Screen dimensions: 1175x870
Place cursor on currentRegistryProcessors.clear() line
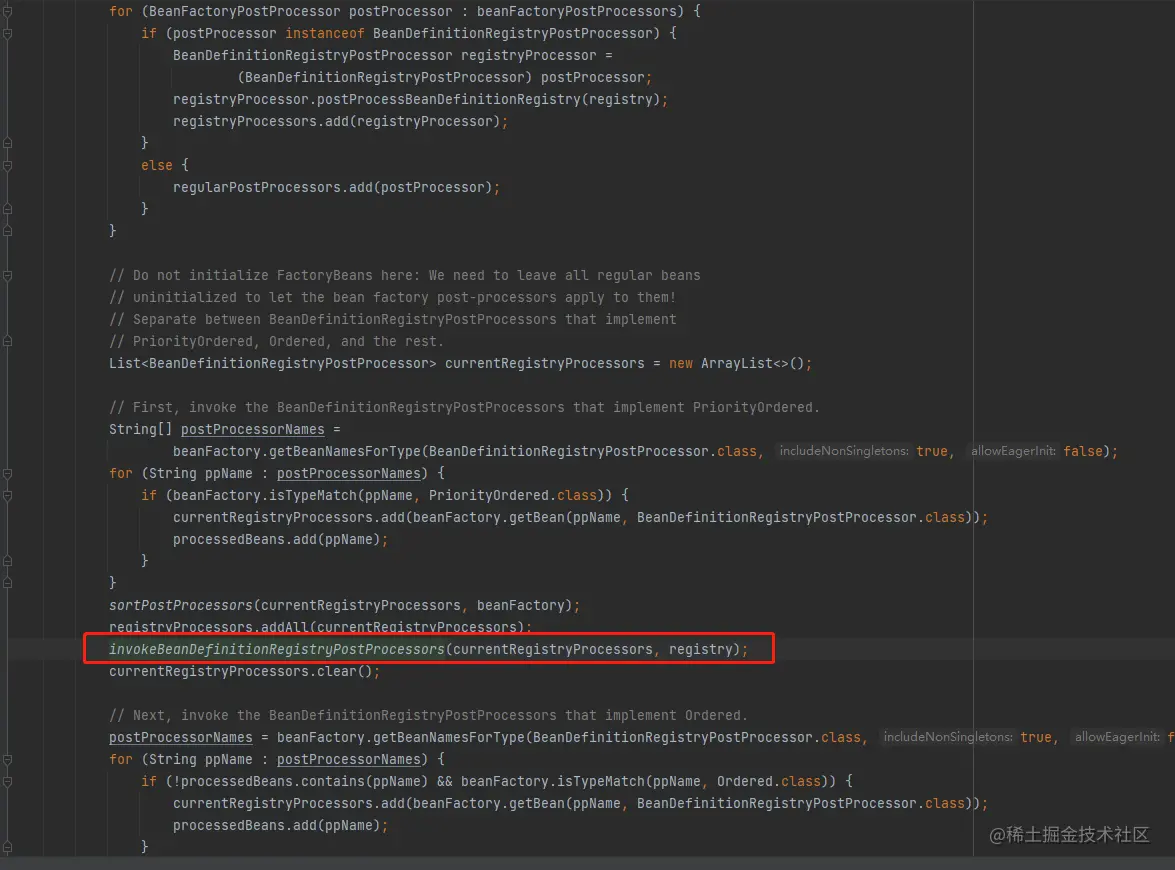tap(244, 671)
